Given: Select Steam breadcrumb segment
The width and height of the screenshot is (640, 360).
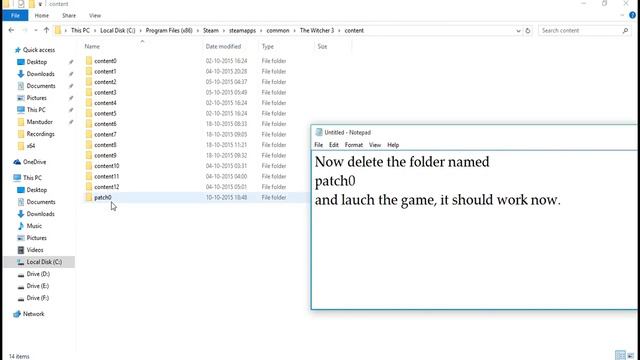Looking at the screenshot, I should [211, 31].
